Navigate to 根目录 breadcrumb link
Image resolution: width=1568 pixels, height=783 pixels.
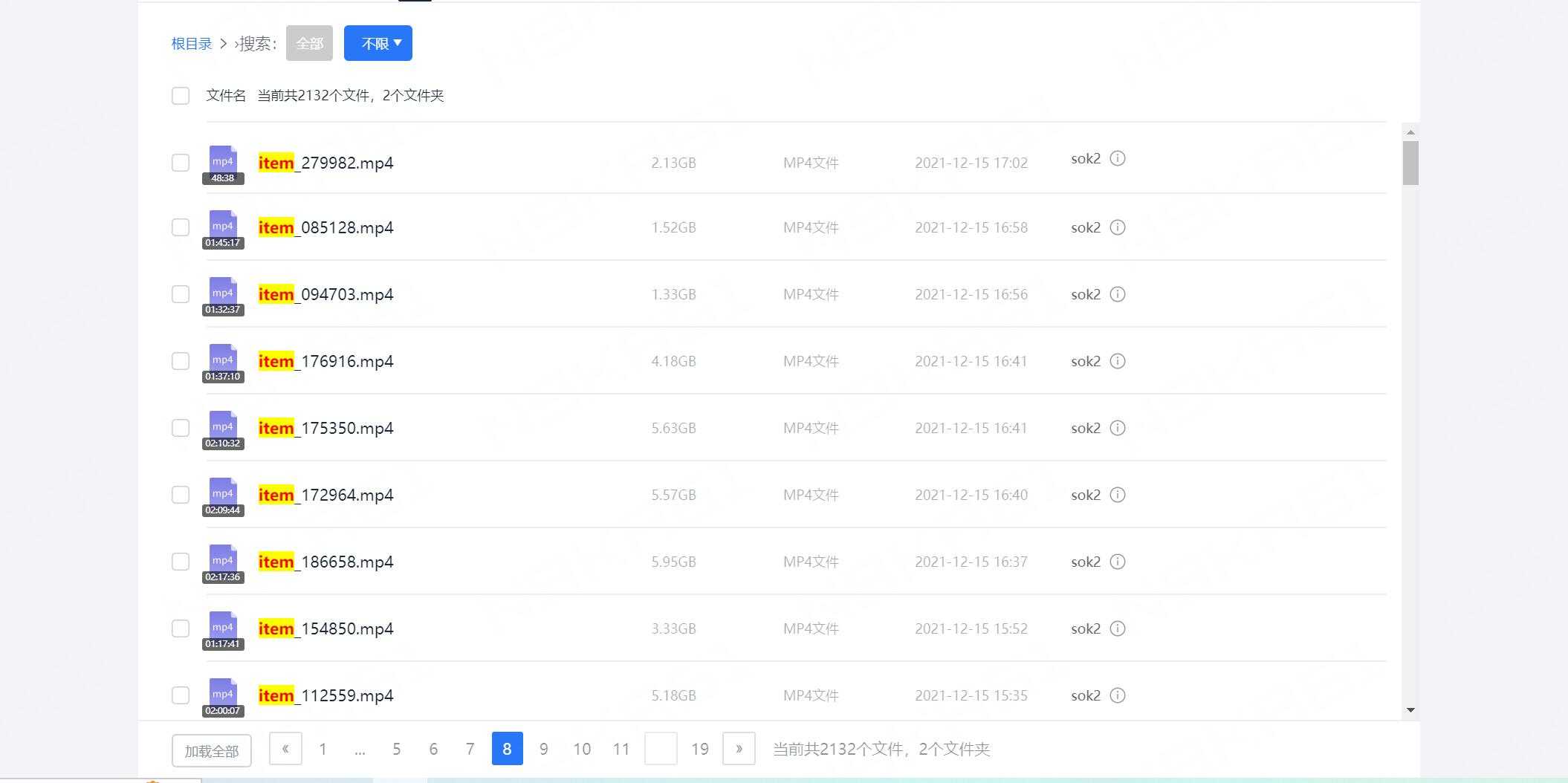pyautogui.click(x=192, y=44)
